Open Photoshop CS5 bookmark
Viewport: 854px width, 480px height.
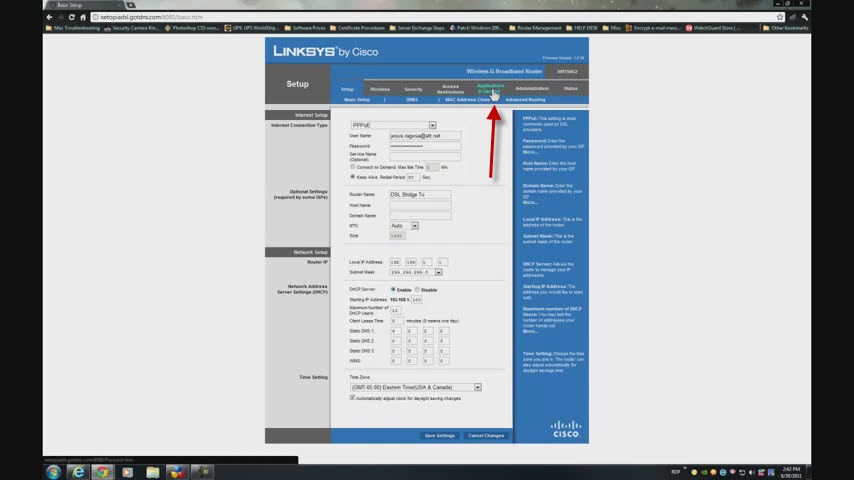tap(192, 28)
